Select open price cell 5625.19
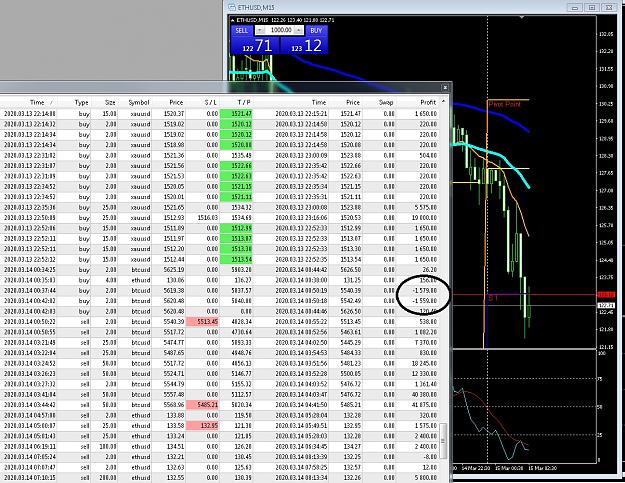Screen dimensions: 625x483 (x=173, y=269)
